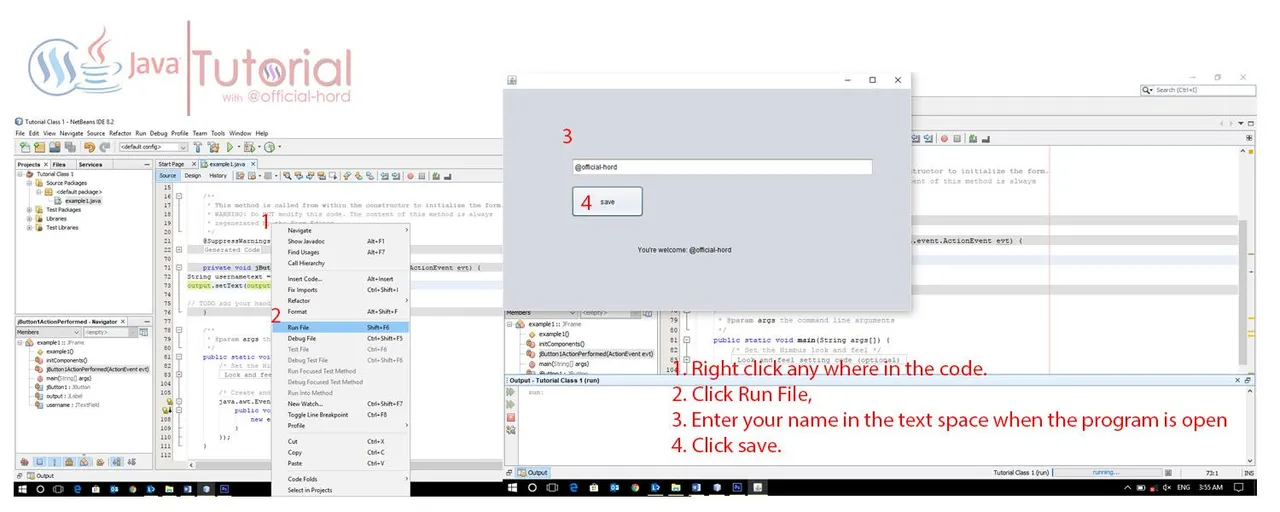The height and width of the screenshot is (512, 1280).
Task: Select Fix Imports in context menu
Action: click(x=341, y=290)
